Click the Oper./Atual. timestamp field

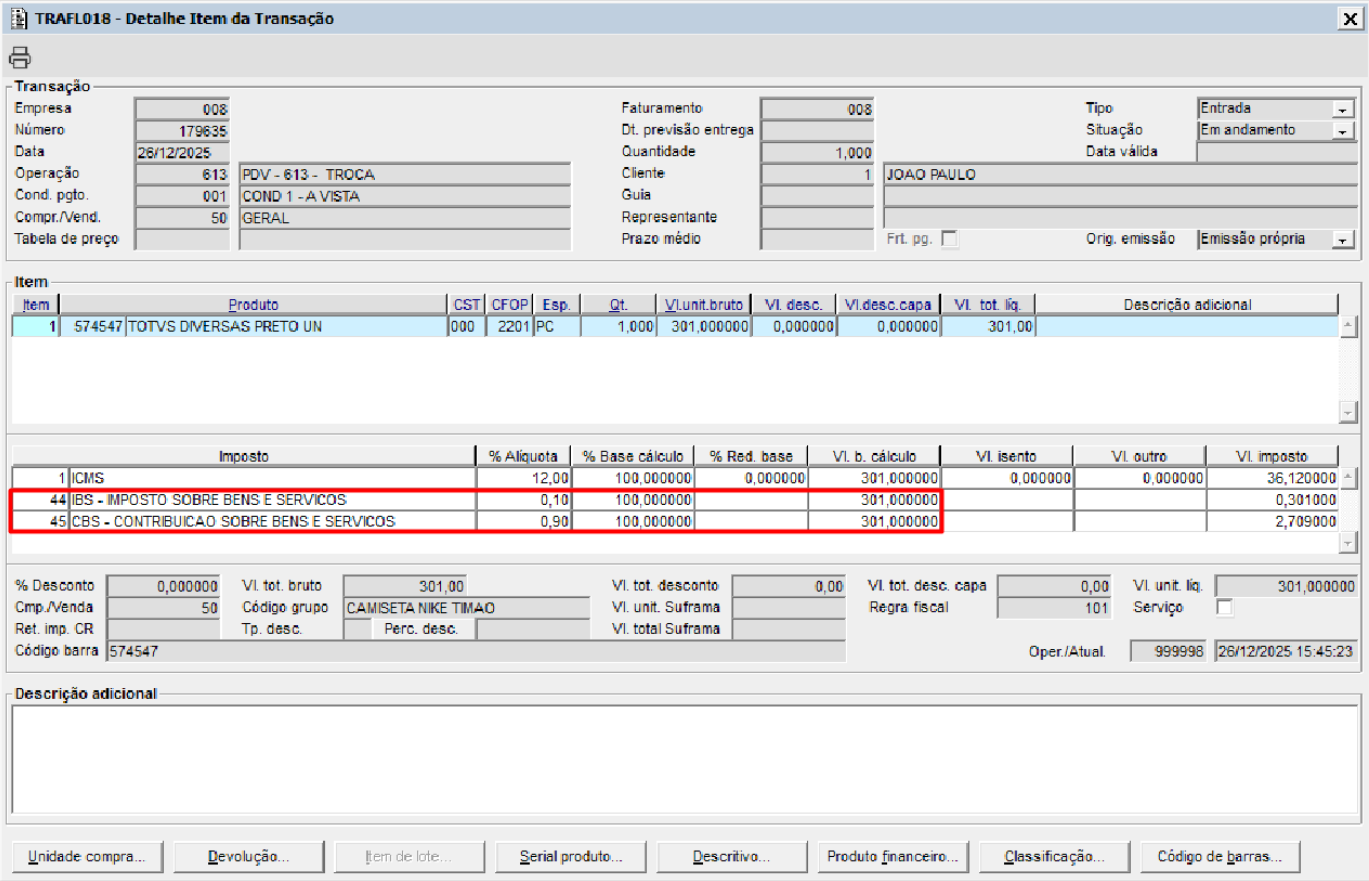pos(1286,652)
